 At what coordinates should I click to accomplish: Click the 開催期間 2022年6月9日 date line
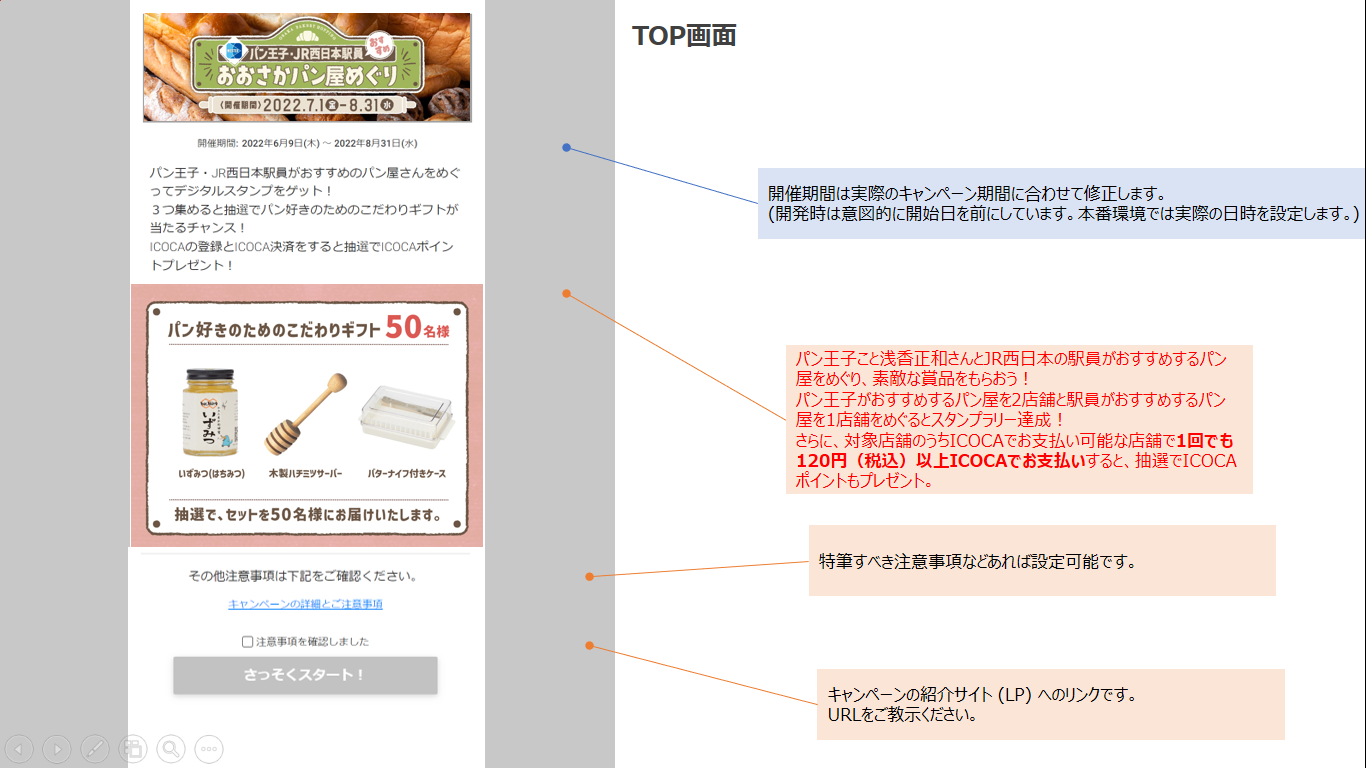click(307, 144)
